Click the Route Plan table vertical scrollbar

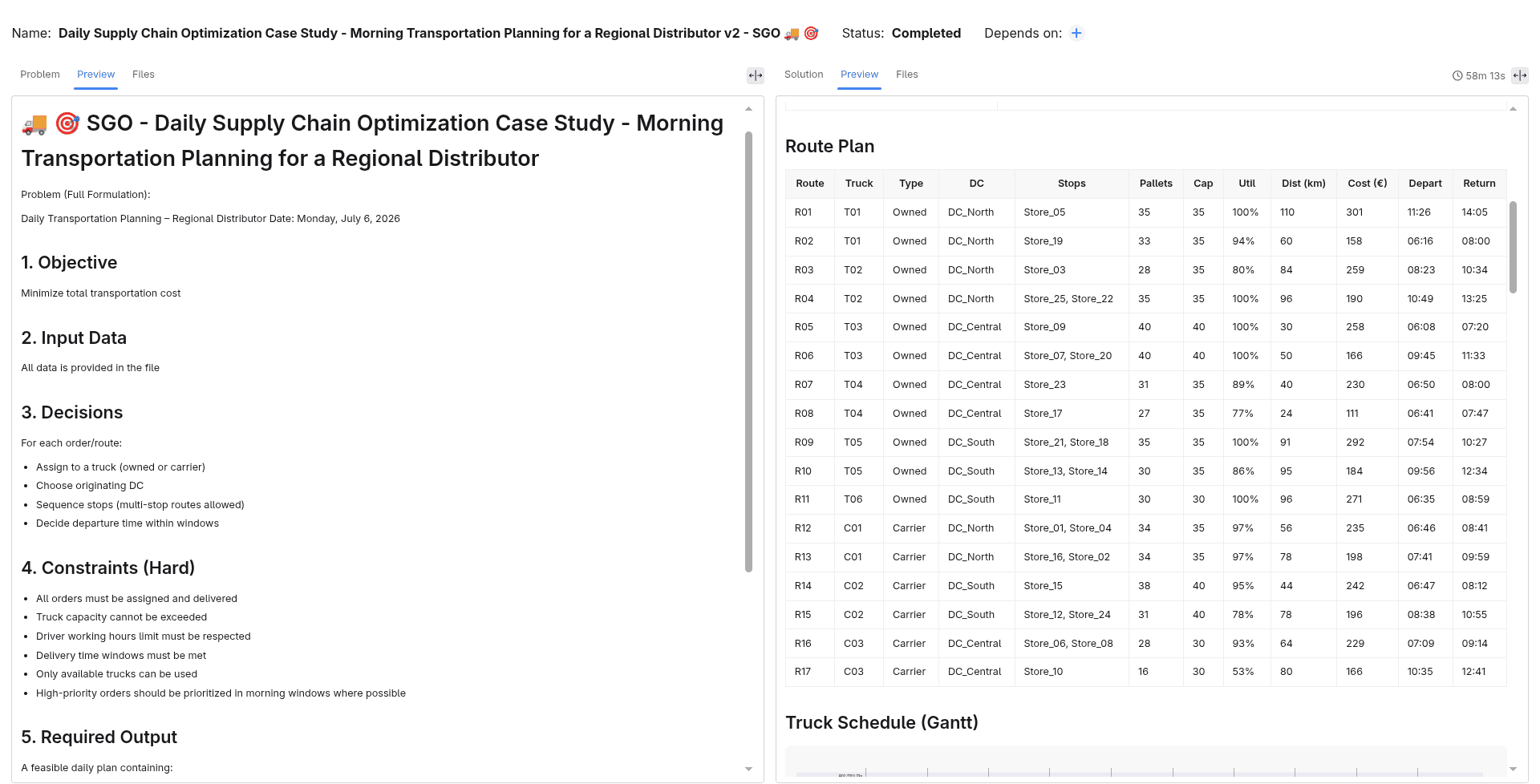pyautogui.click(x=1513, y=247)
